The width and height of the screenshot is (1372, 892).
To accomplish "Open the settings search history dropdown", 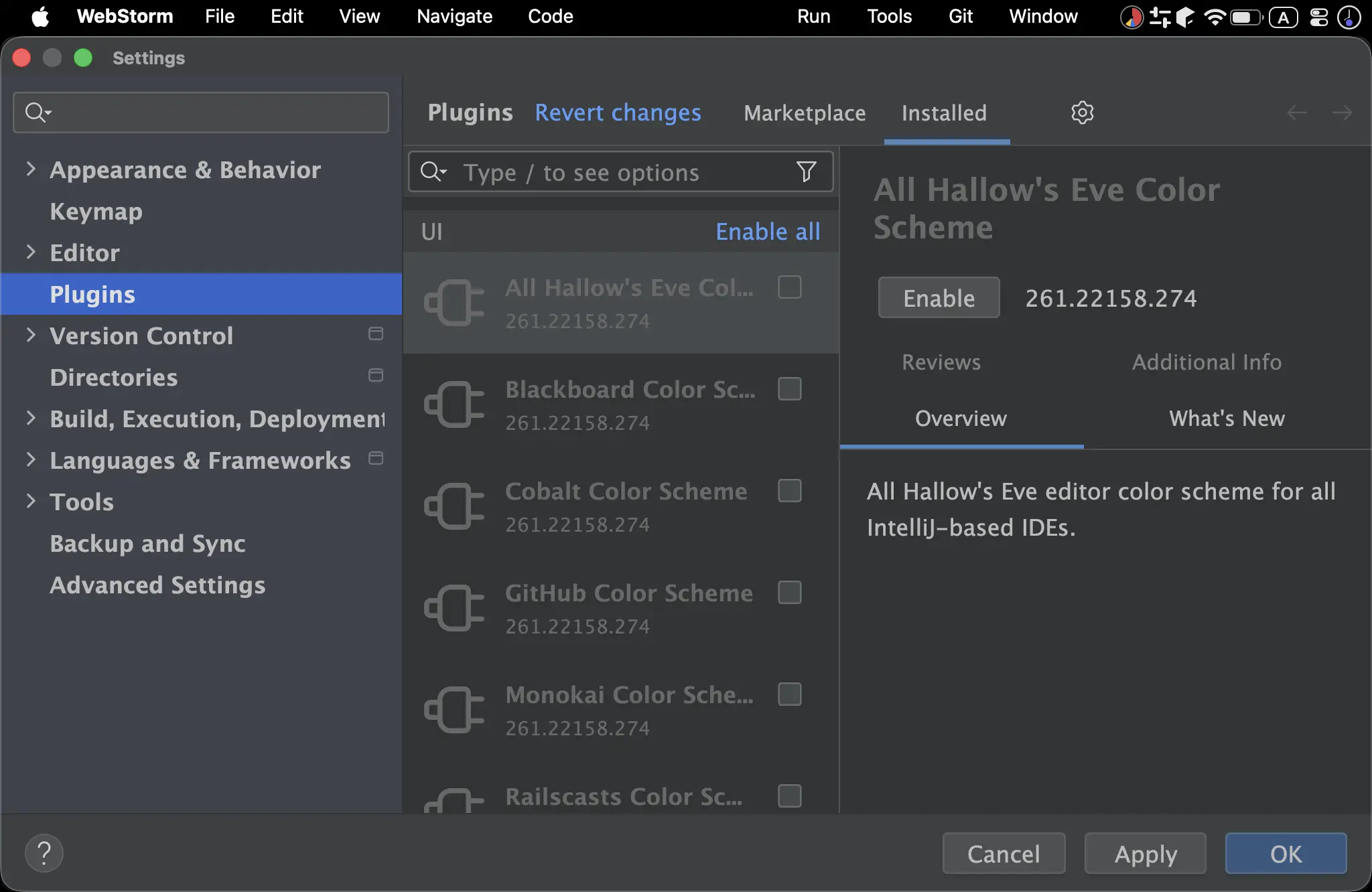I will (x=39, y=113).
